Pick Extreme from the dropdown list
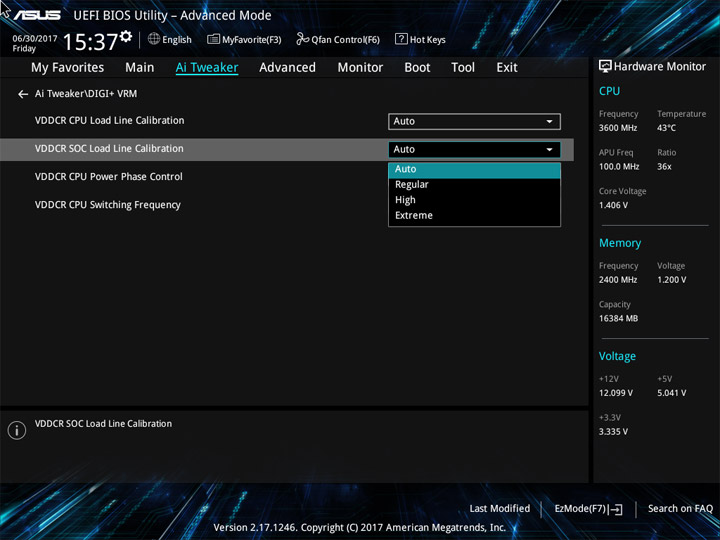Image resolution: width=720 pixels, height=540 pixels. tap(474, 215)
